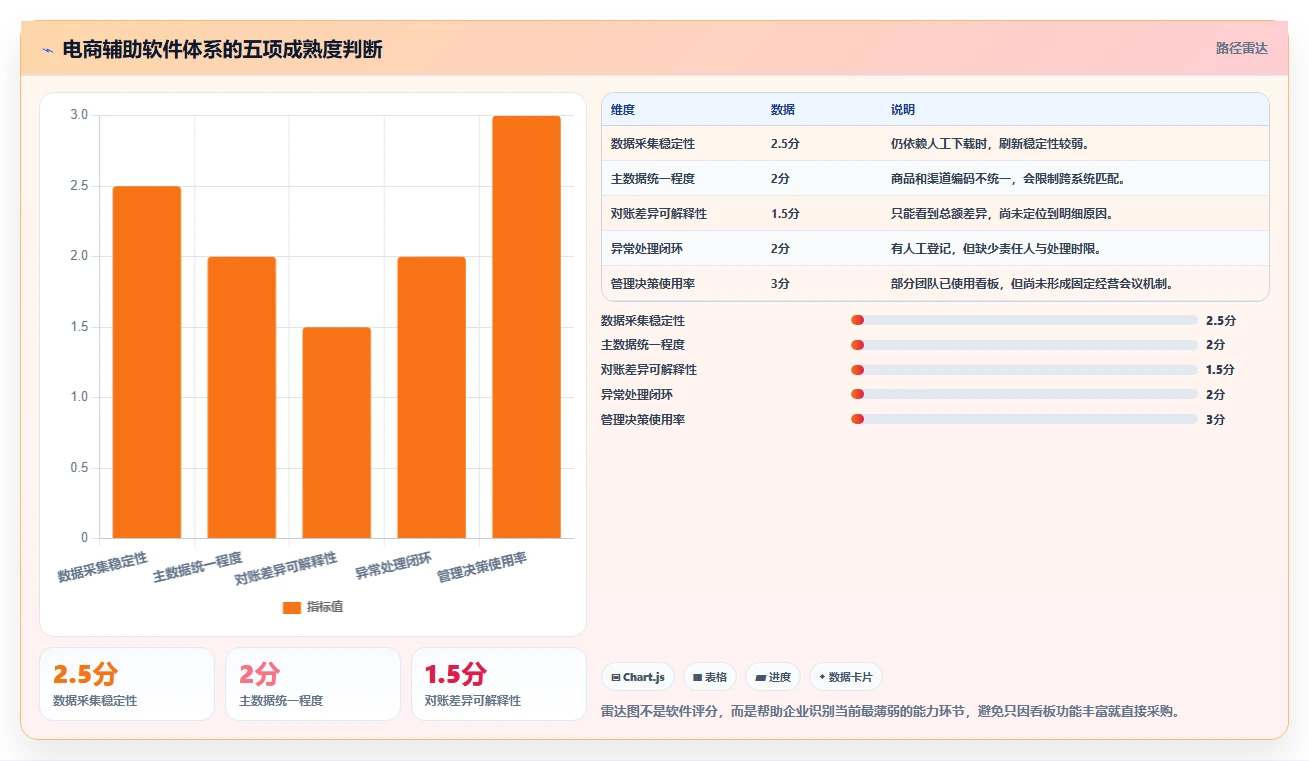The height and width of the screenshot is (761, 1309).
Task: Click the 管理决策使用率 bar in chart
Action: pos(526,327)
